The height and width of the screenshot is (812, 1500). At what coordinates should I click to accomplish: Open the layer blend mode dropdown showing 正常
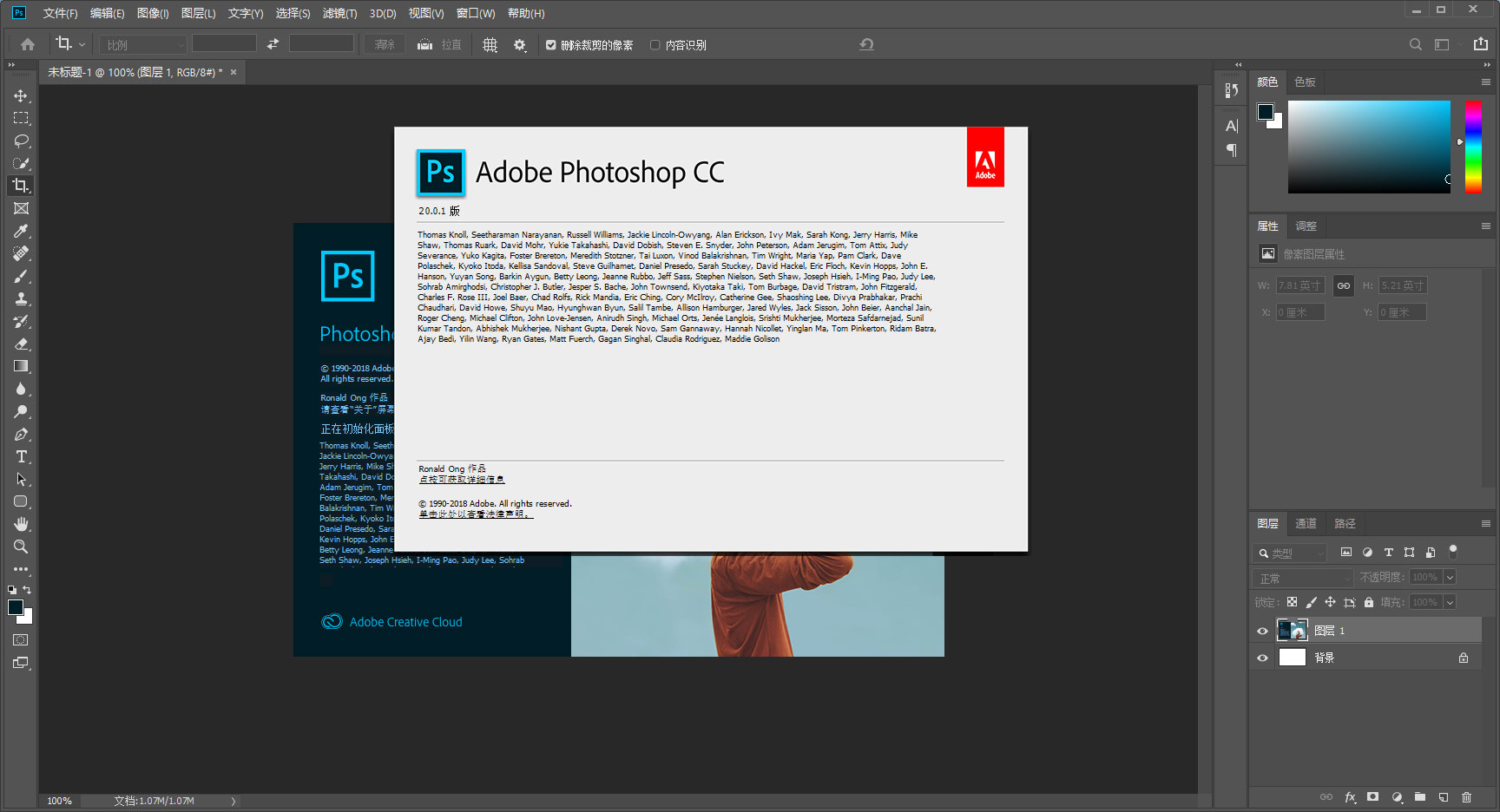pyautogui.click(x=1300, y=576)
